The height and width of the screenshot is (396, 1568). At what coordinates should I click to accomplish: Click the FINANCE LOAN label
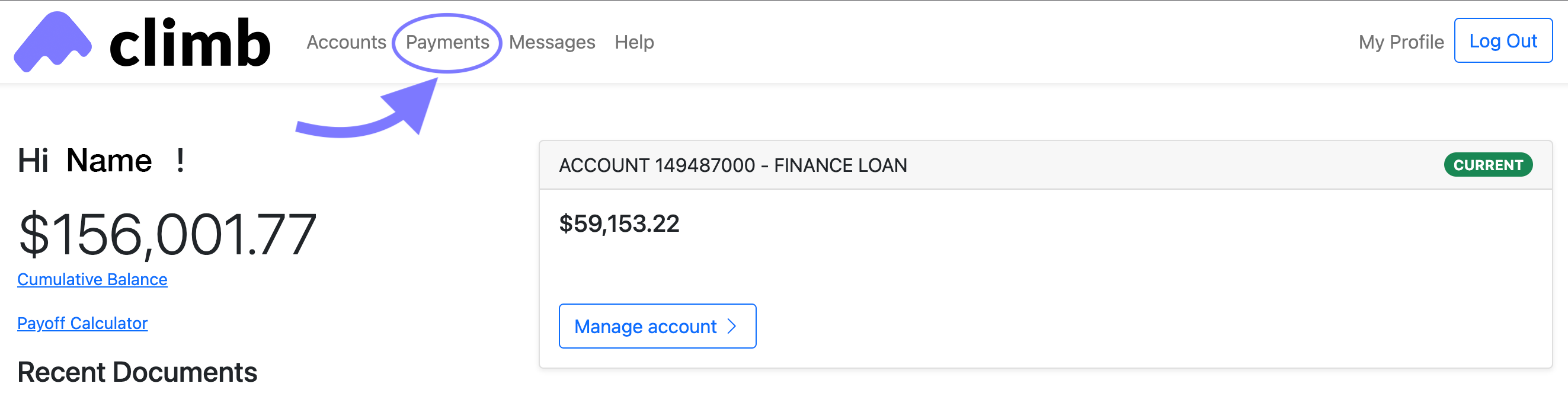pyautogui.click(x=840, y=166)
